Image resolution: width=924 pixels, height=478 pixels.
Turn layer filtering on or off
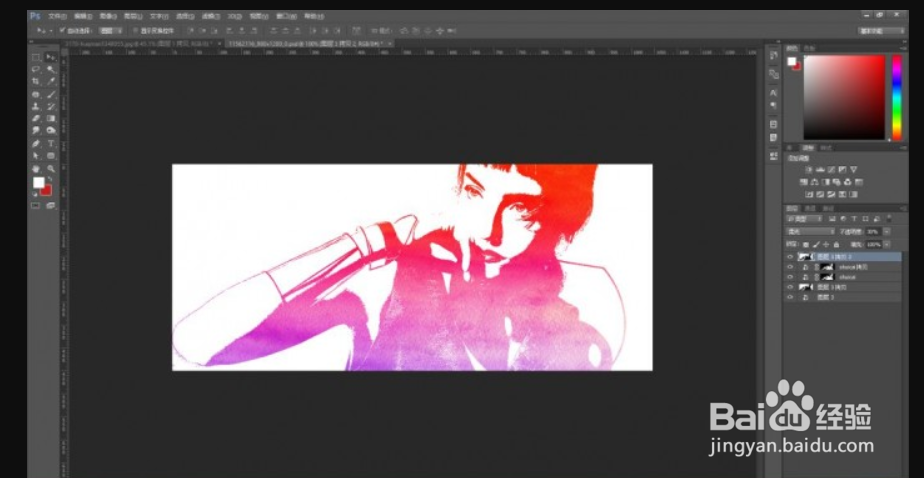[889, 218]
